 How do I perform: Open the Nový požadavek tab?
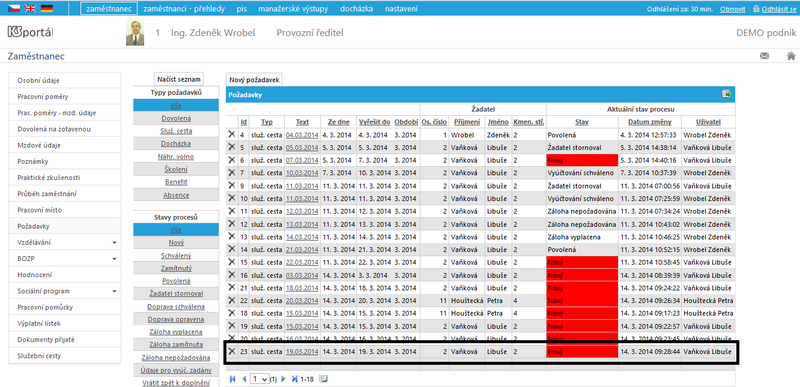(x=254, y=80)
